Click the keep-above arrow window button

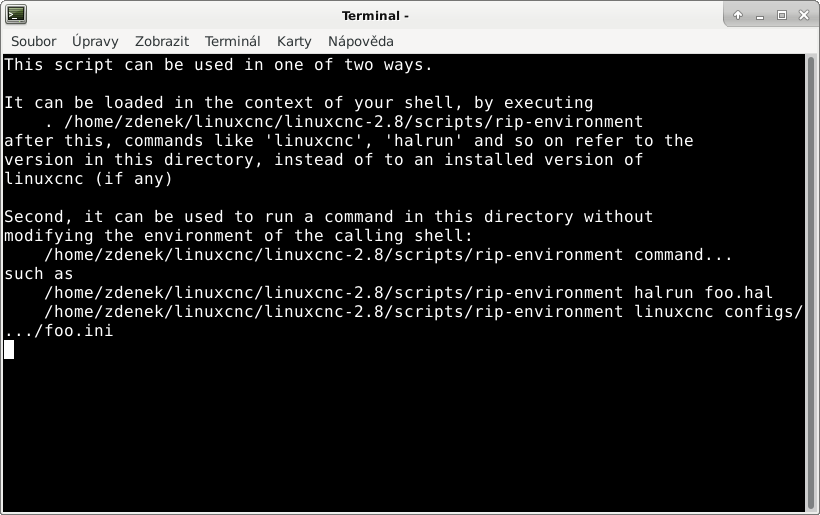coord(738,15)
